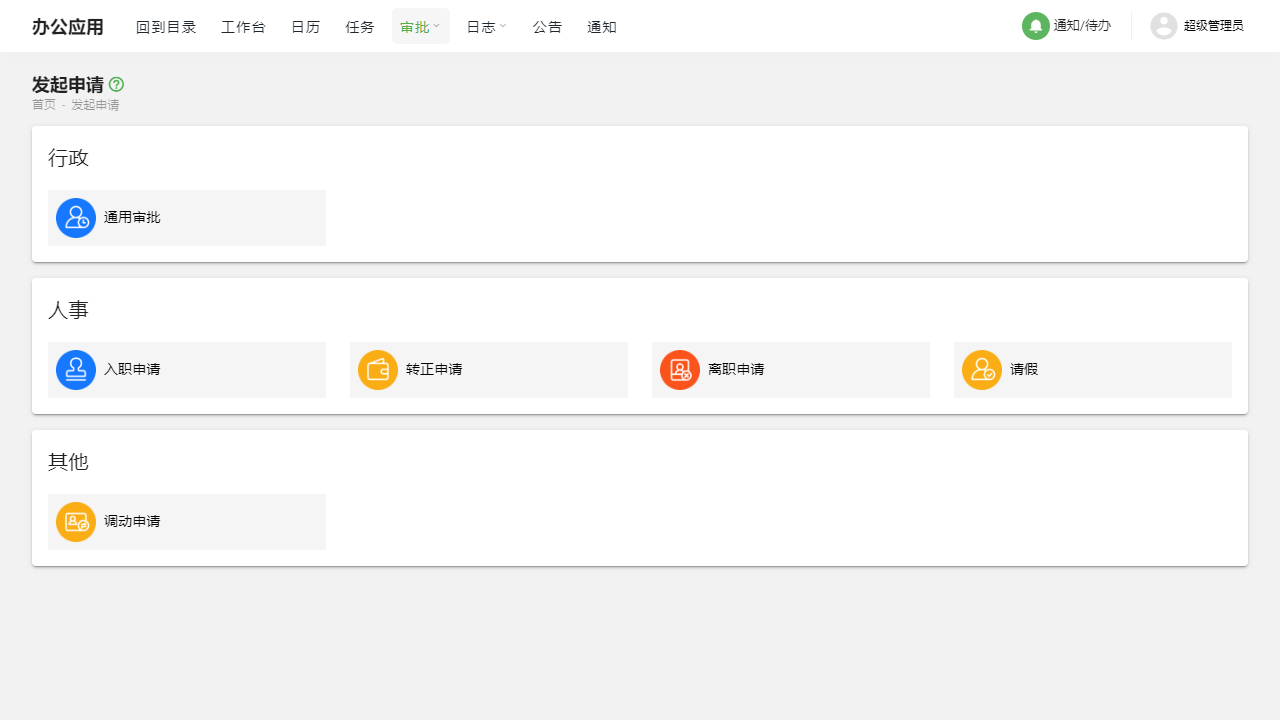Click the 调动申请 transfer card icon
The image size is (1280, 720).
coord(76,521)
